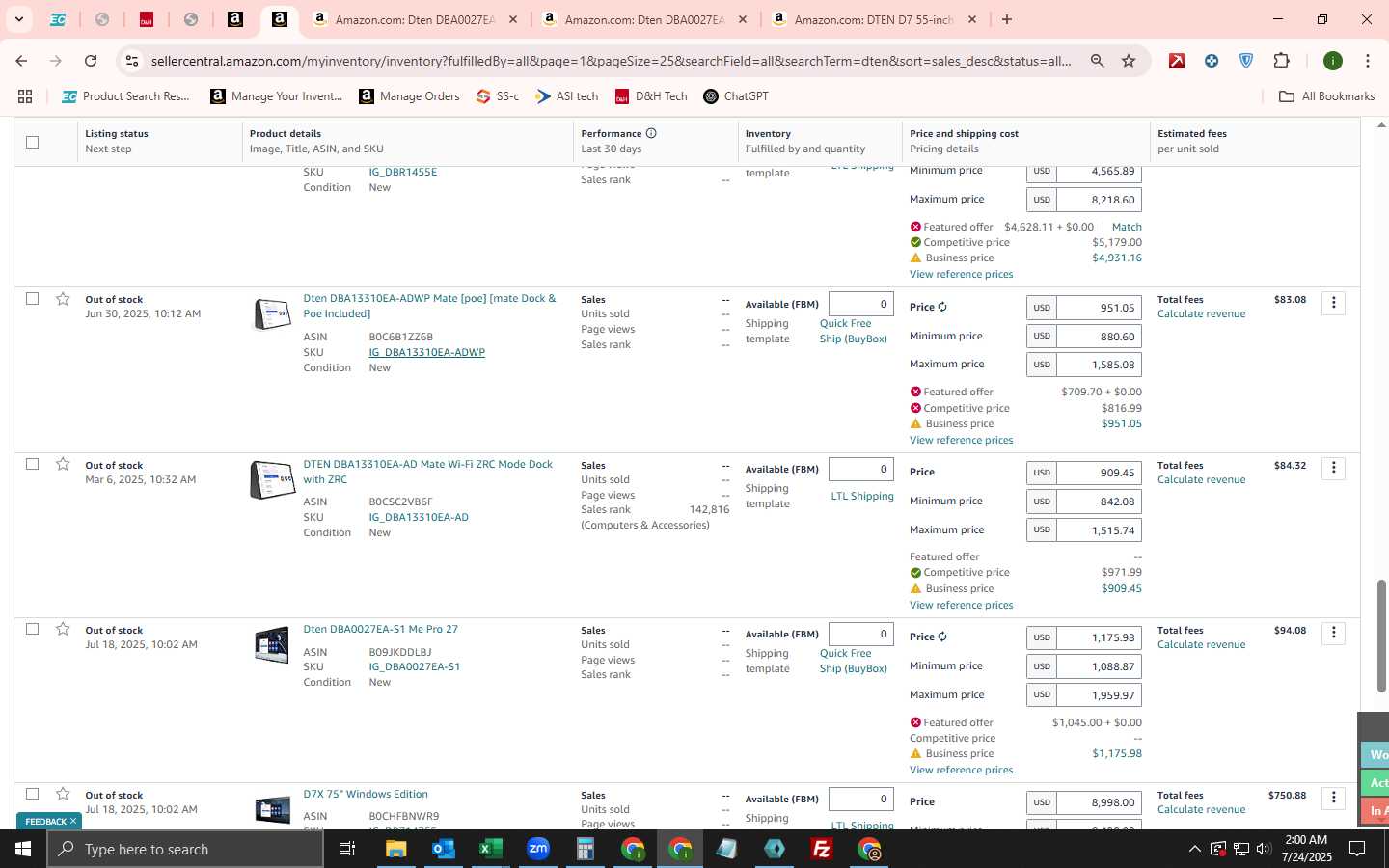Viewport: 1389px width, 868px height.
Task: Check the box for DBA13310EA-ADWP row
Action: [32, 299]
